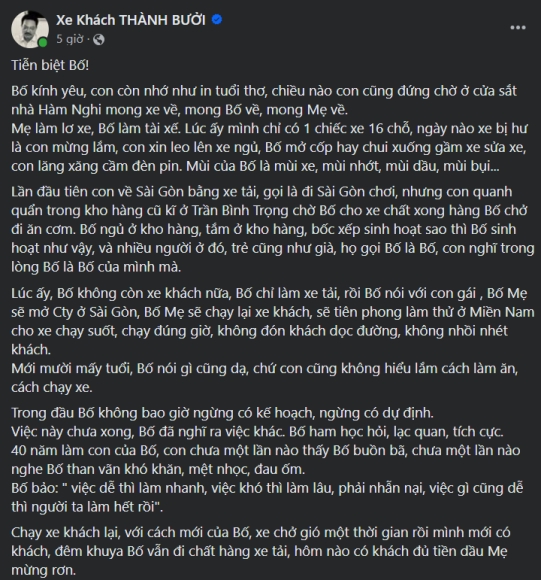Click the line starting "Mẹ làm lơ xe"
Viewport: 541px width, 580px height.
[269, 129]
